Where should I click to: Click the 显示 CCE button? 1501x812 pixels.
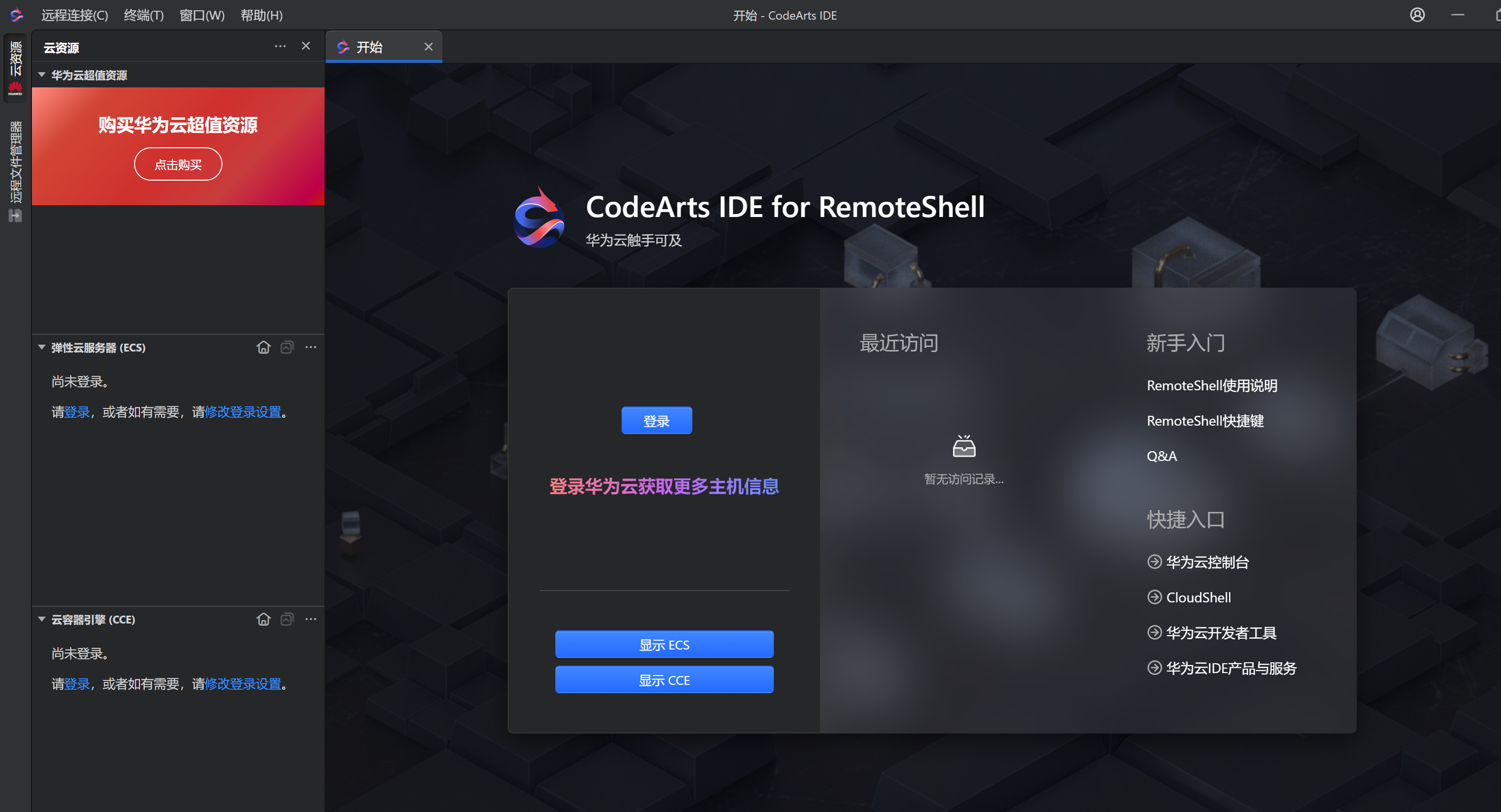click(664, 680)
